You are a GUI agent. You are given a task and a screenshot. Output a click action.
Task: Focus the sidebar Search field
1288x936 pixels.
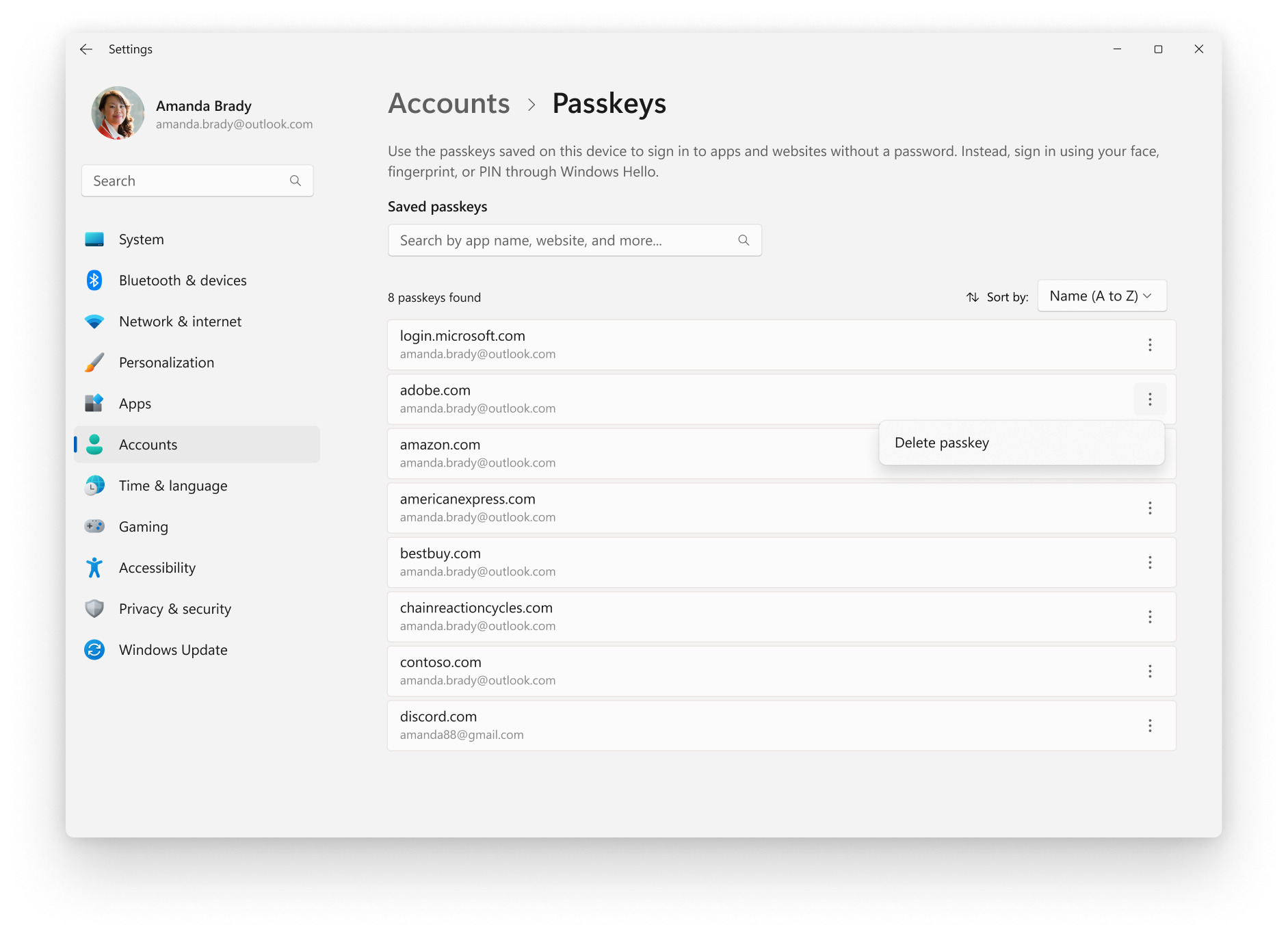coord(197,181)
